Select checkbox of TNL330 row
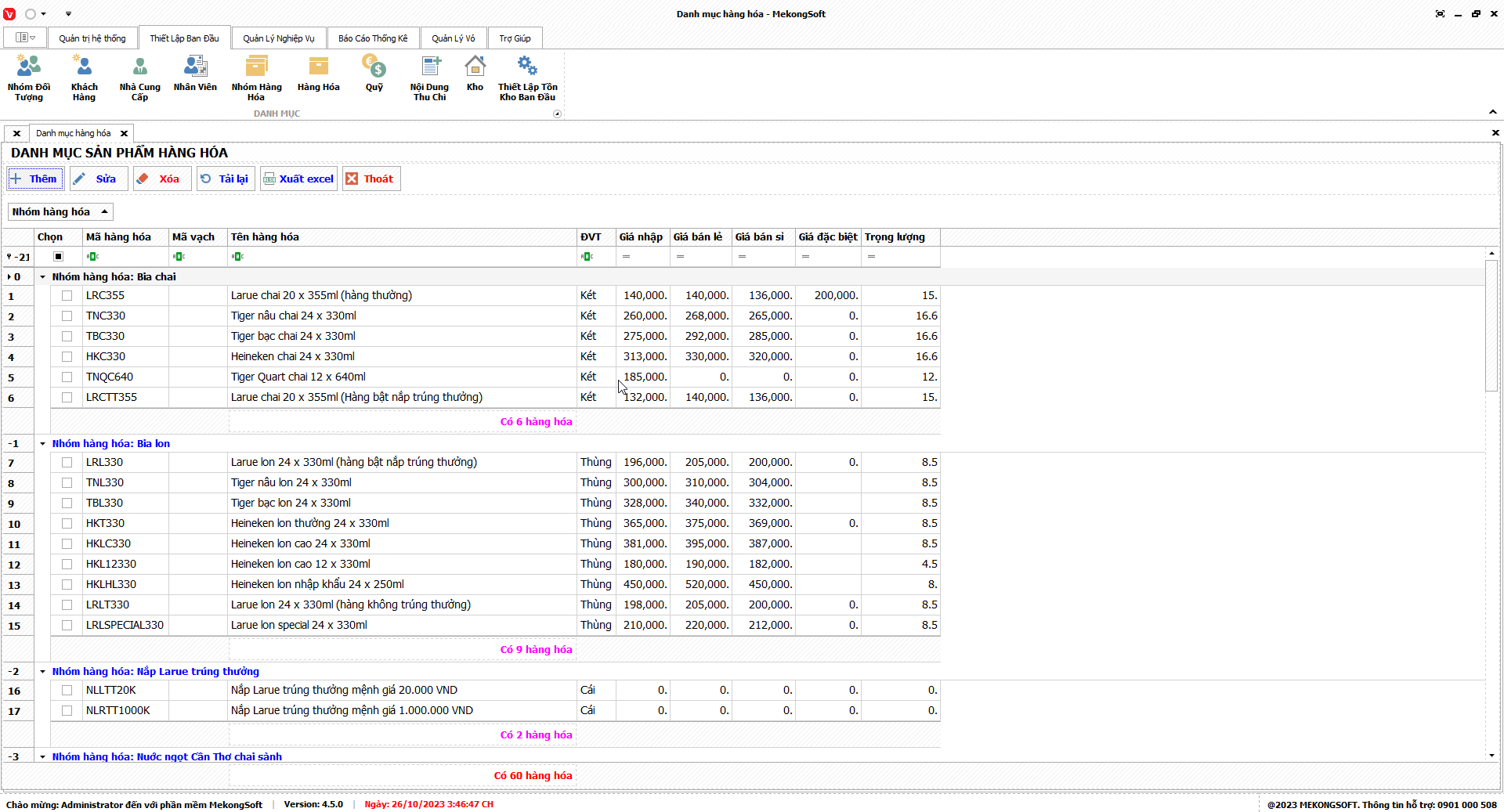The height and width of the screenshot is (812, 1504). 67,483
